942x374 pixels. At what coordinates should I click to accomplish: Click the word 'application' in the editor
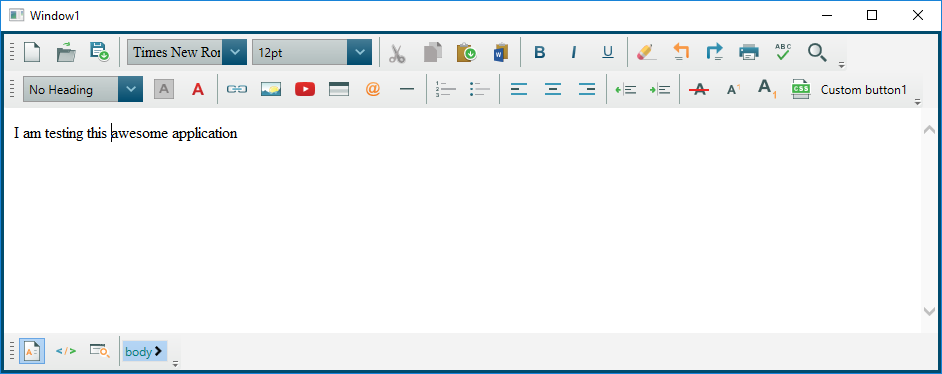205,134
